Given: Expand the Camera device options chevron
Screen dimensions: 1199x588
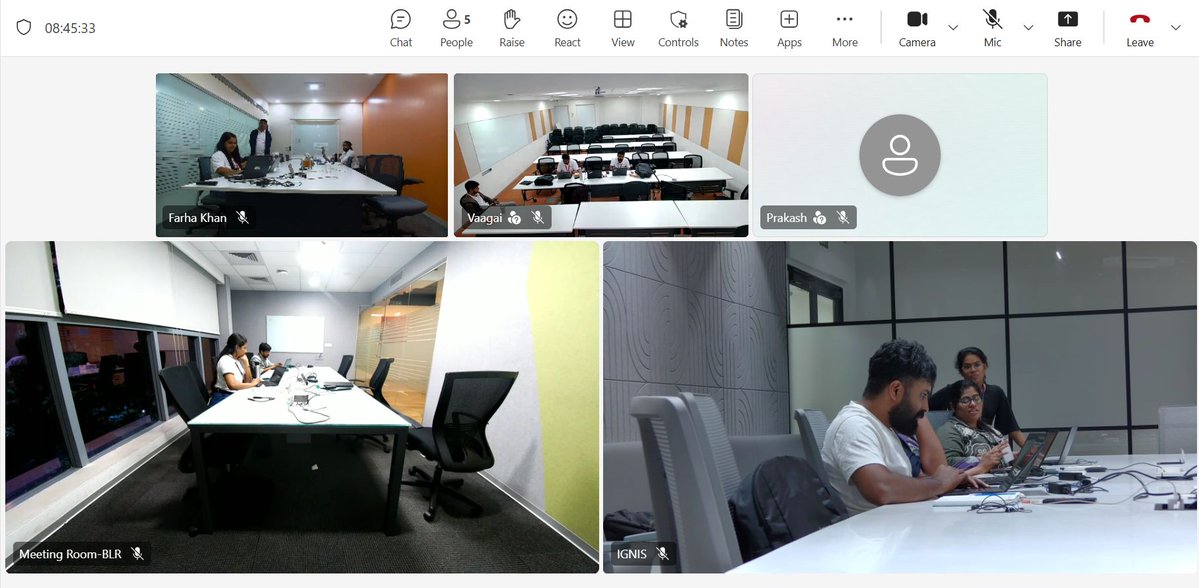Looking at the screenshot, I should point(952,27).
